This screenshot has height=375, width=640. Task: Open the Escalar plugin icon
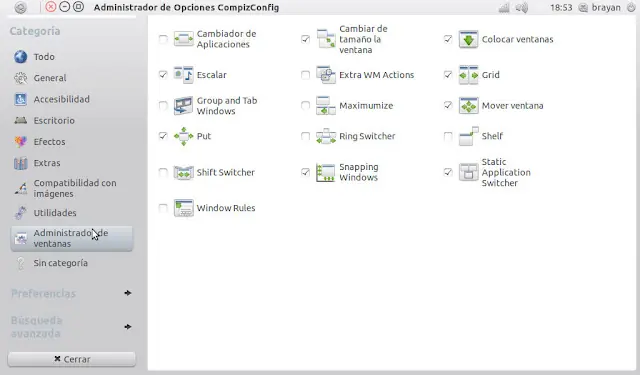183,75
